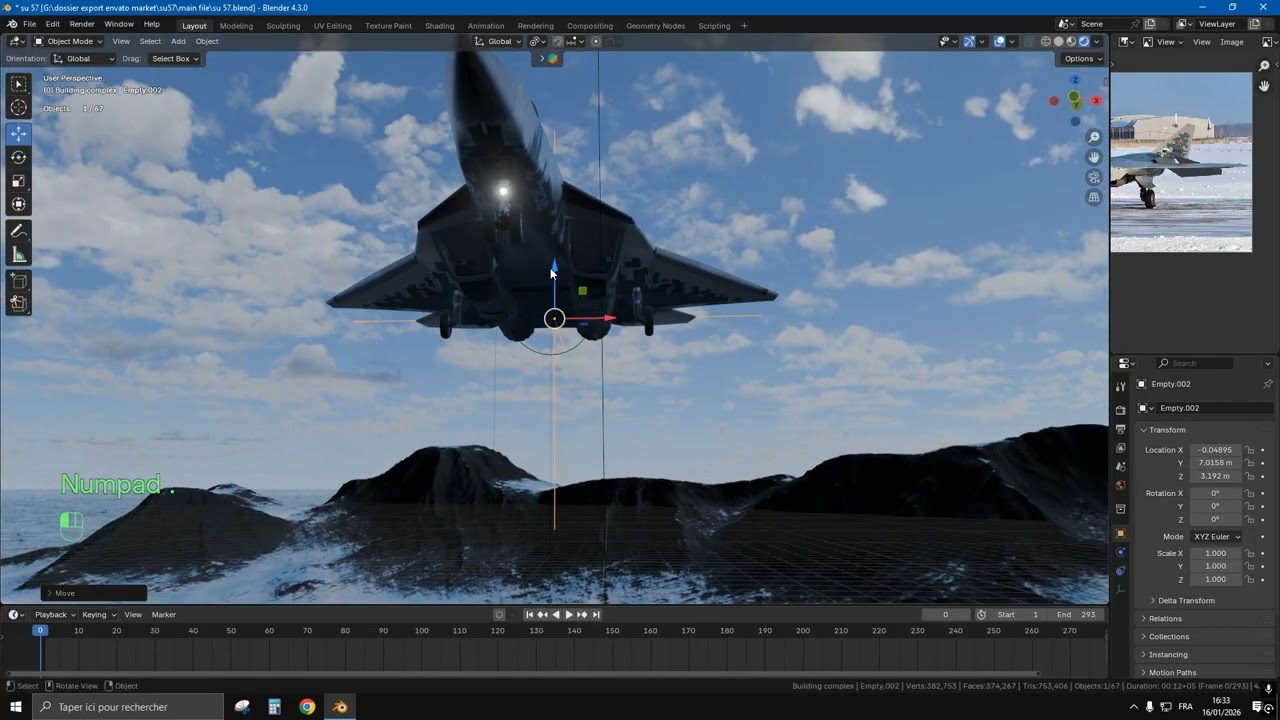This screenshot has width=1280, height=720.
Task: Click the End frame field
Action: click(x=1077, y=614)
